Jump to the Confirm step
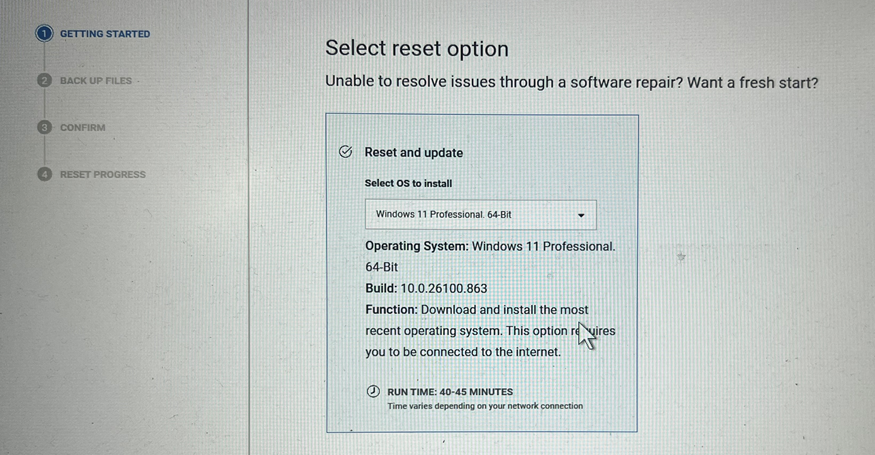The image size is (875, 455). point(82,128)
